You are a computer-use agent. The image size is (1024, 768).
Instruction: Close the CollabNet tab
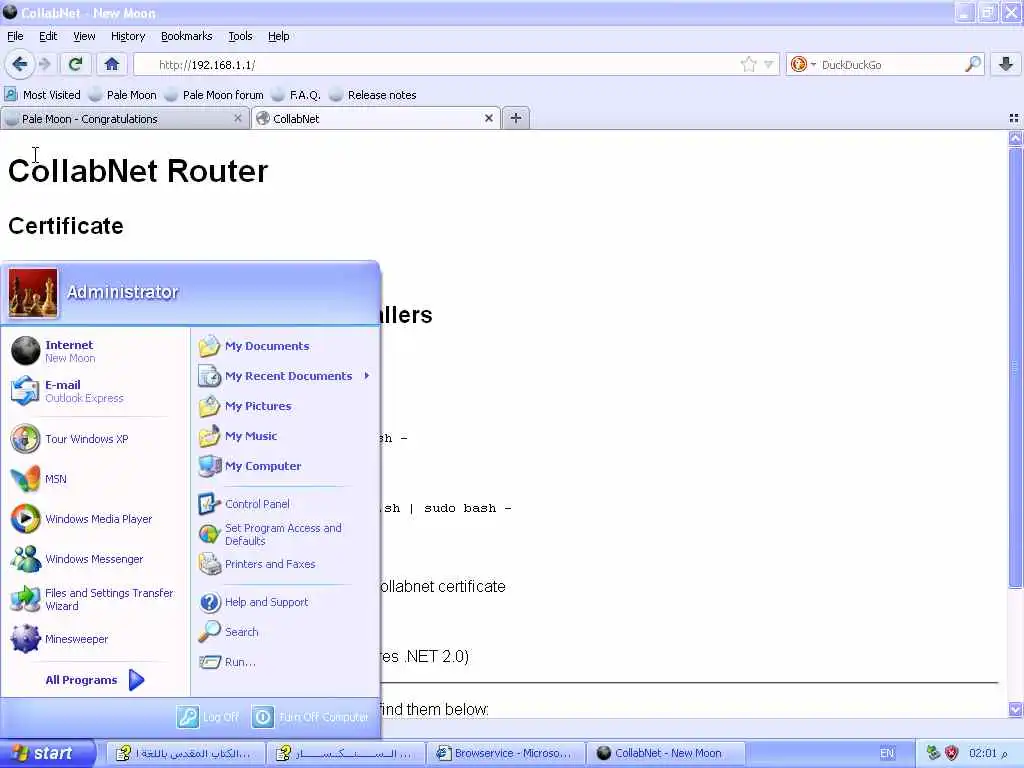click(x=488, y=118)
